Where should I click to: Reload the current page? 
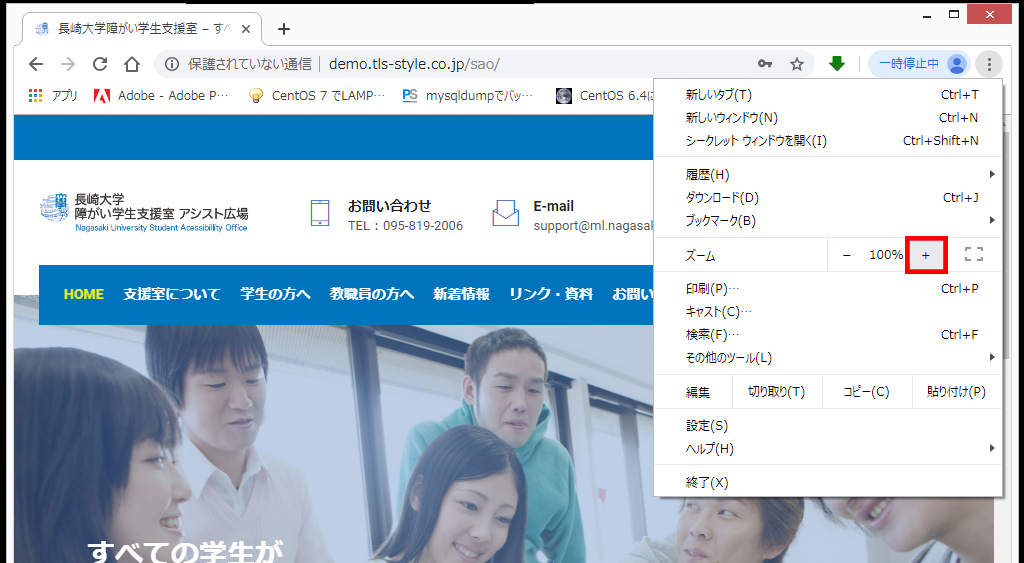(x=100, y=64)
